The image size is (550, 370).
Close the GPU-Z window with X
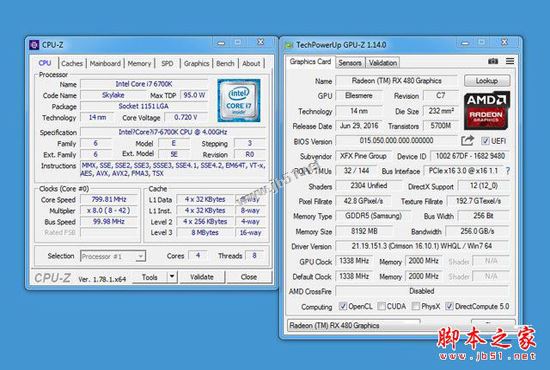pyautogui.click(x=504, y=42)
